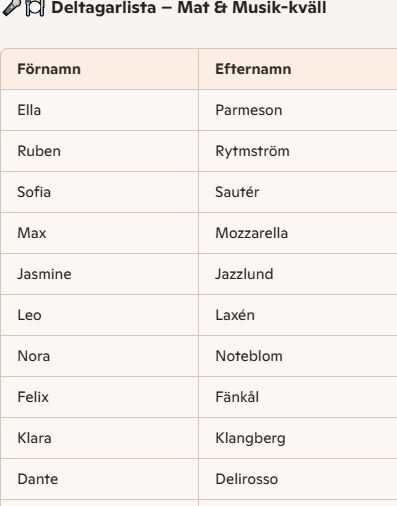Select the cell containing Ella

point(99,110)
